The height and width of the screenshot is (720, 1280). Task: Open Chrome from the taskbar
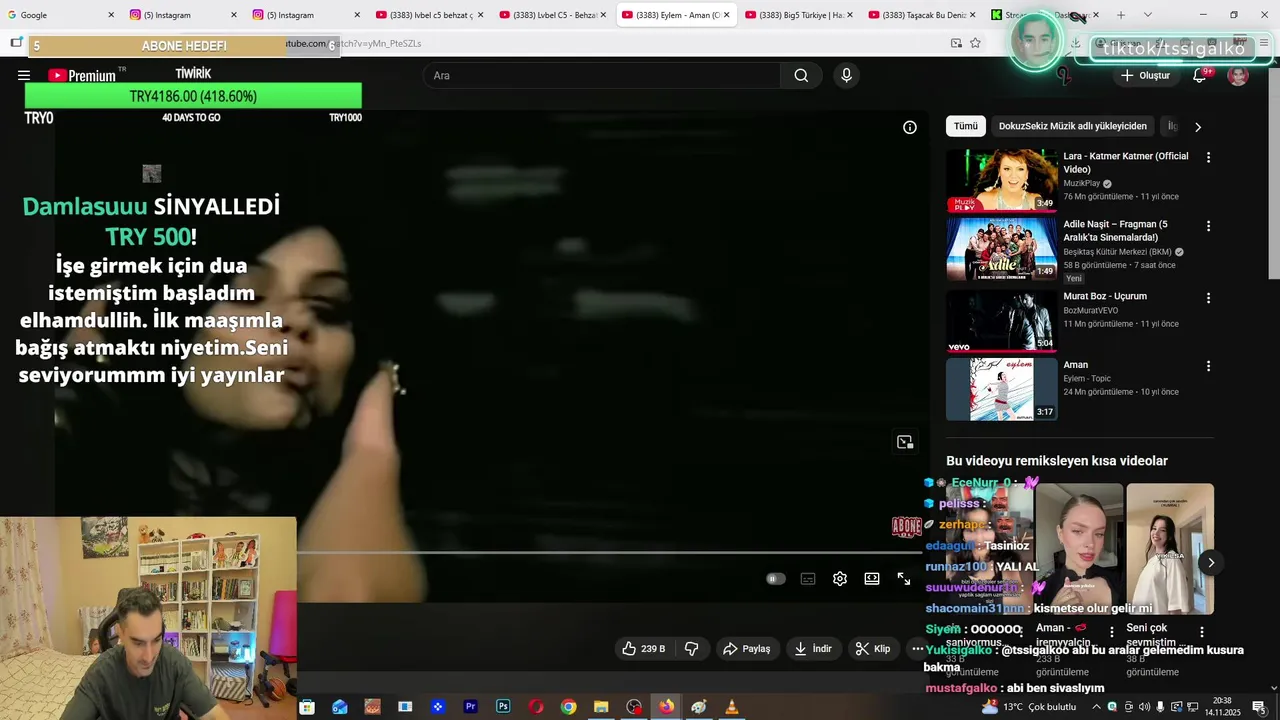pos(568,707)
